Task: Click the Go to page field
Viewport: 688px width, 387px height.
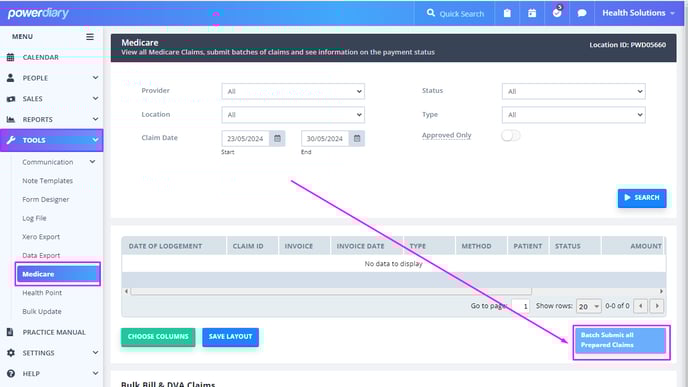Action: pos(520,306)
